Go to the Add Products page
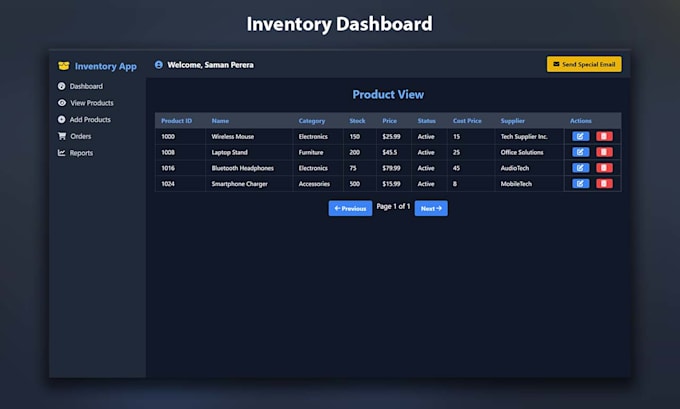 85,119
